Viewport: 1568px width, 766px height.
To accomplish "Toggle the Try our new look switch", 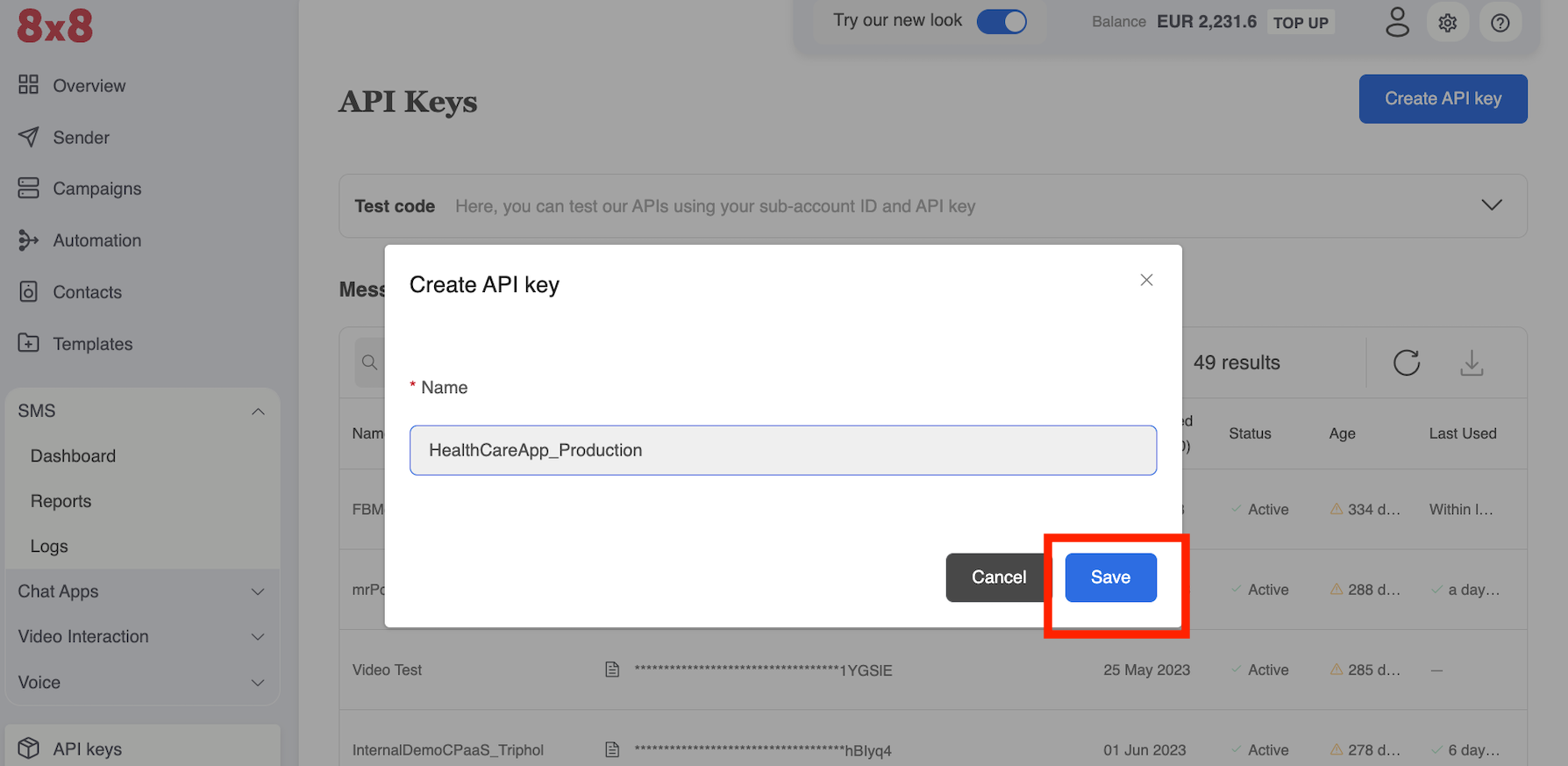I will tap(1001, 22).
